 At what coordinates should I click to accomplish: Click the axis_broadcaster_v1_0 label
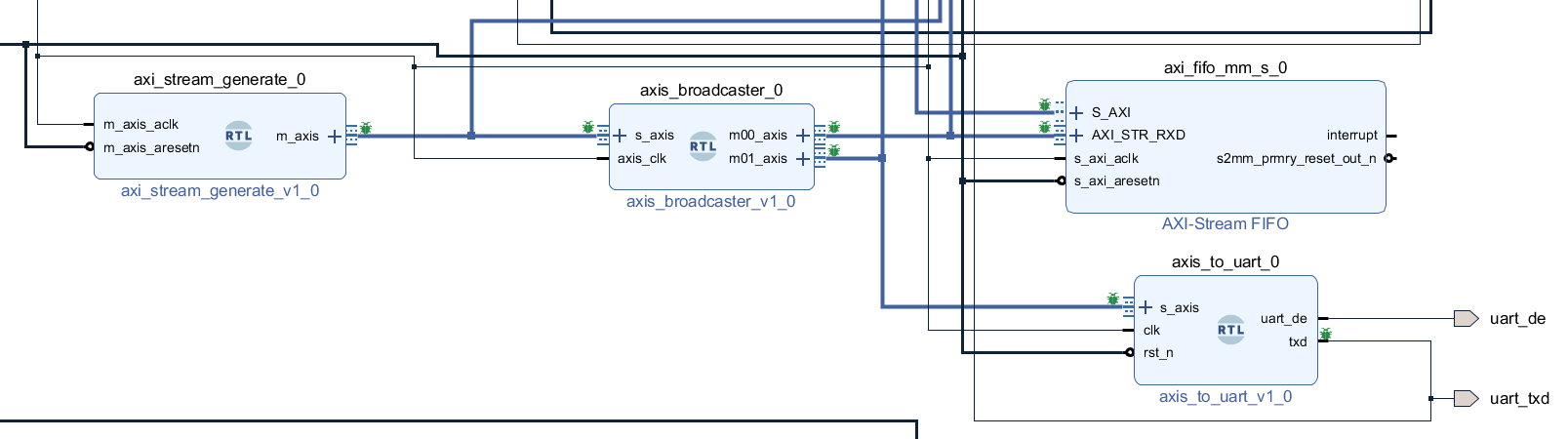coord(711,201)
